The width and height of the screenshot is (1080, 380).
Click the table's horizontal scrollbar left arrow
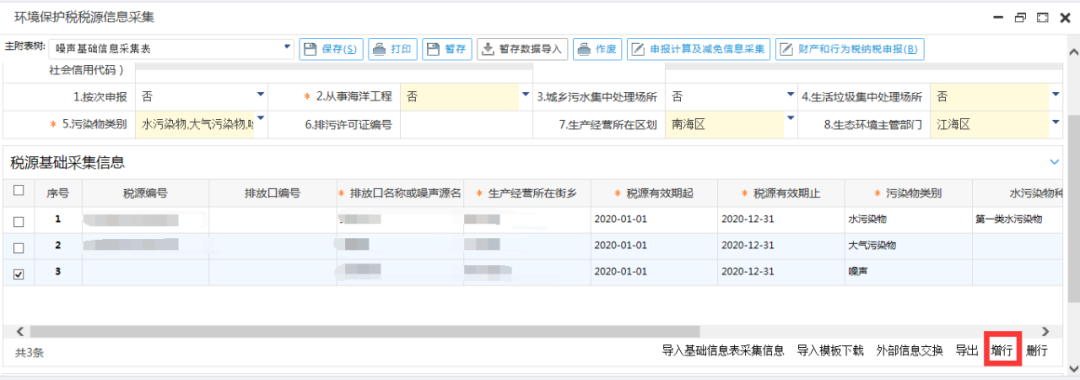click(x=19, y=331)
